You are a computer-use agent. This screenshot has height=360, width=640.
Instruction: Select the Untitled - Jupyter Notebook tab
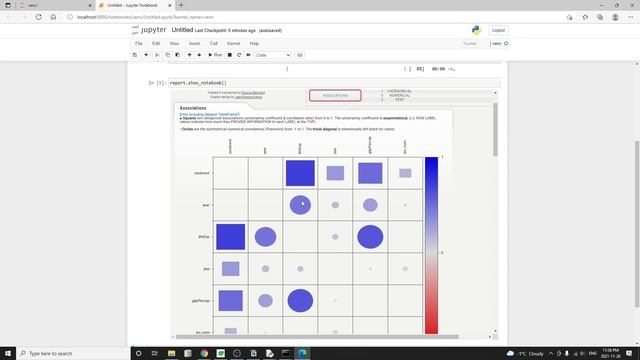[135, 5]
